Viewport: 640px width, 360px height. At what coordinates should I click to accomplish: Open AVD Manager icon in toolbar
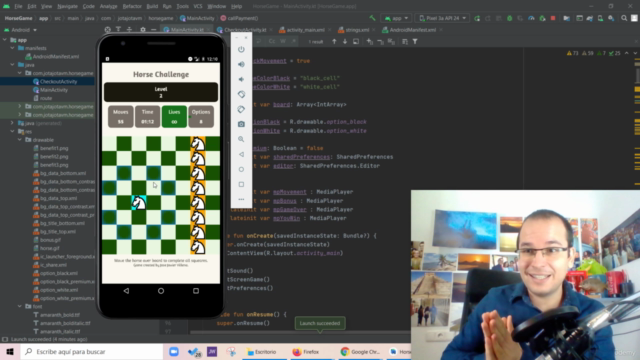[600, 18]
